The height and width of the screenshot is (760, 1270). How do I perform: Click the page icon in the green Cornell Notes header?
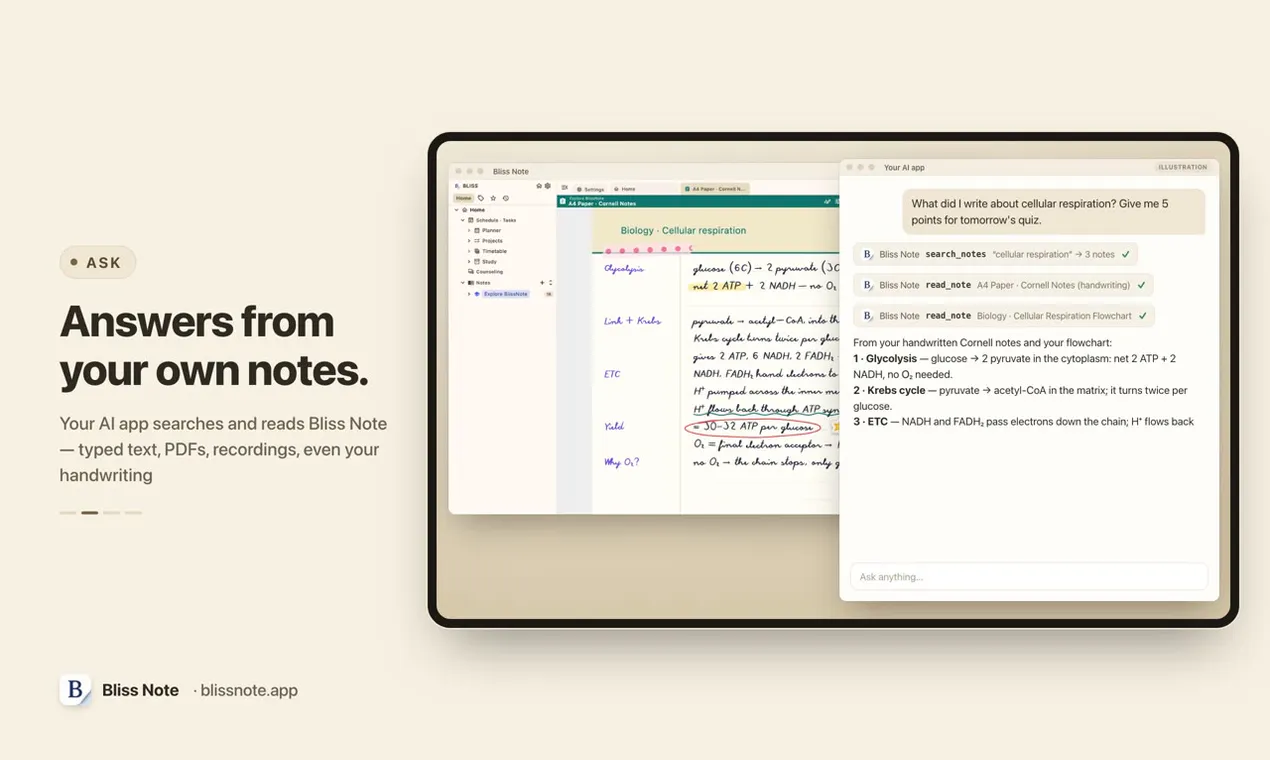pyautogui.click(x=563, y=202)
